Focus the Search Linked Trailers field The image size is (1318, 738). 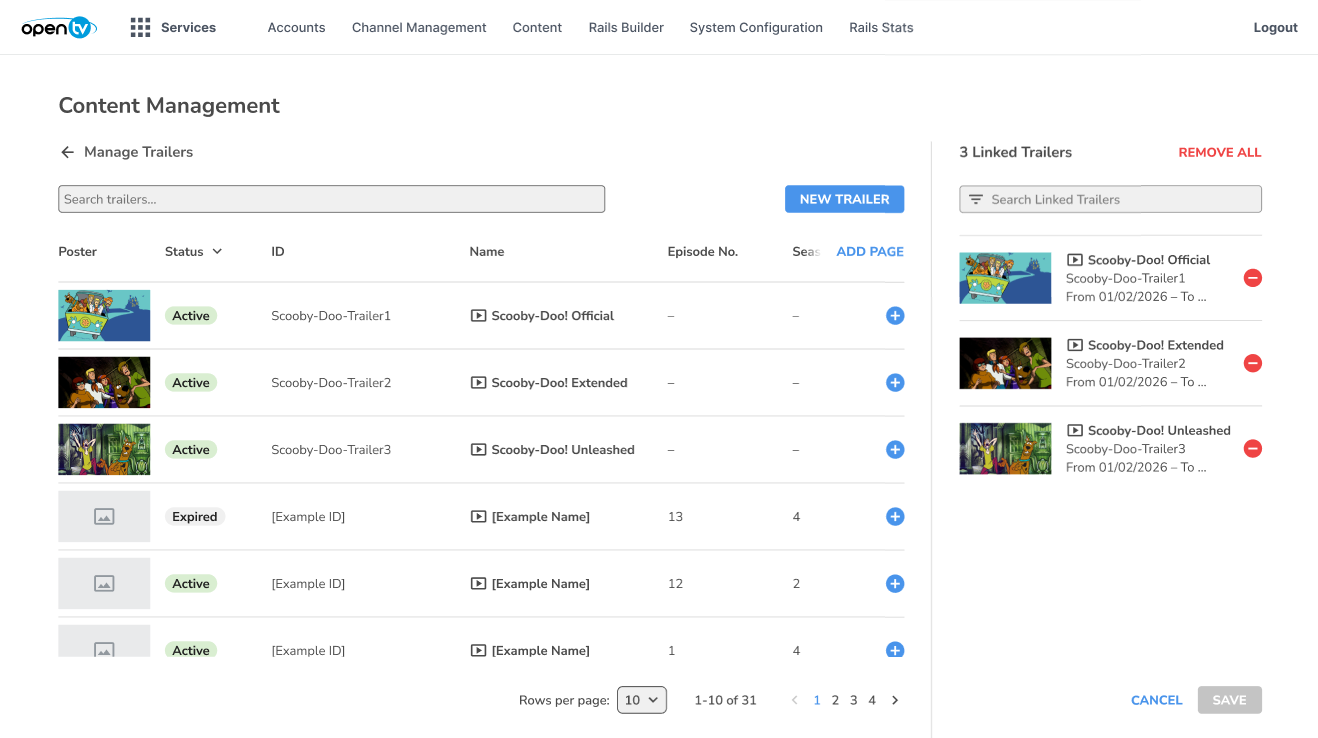pos(1110,199)
